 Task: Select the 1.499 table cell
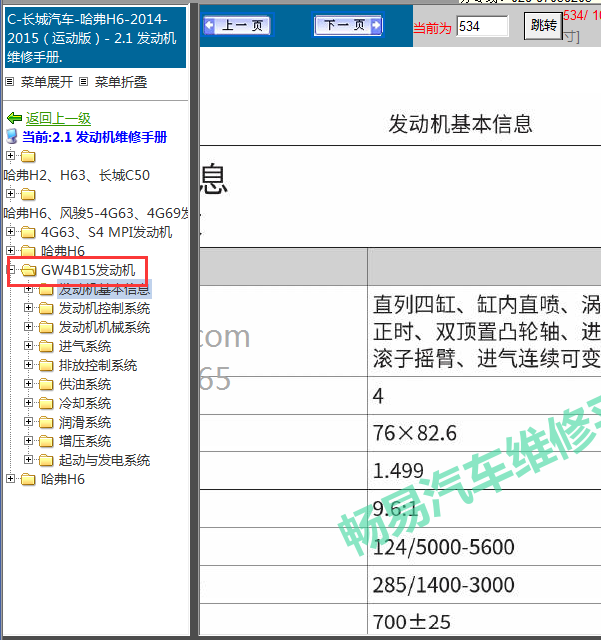pyautogui.click(x=484, y=471)
